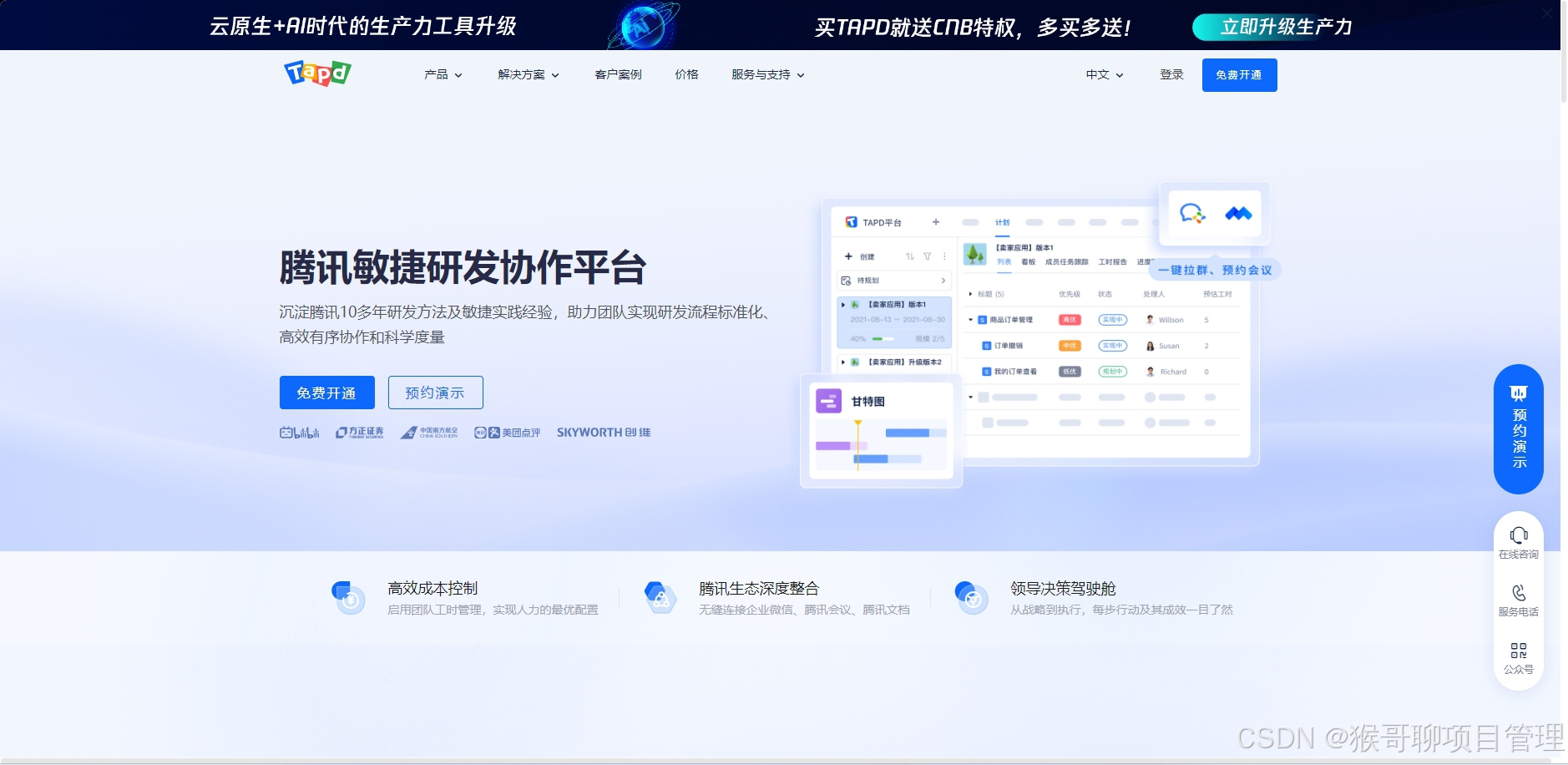This screenshot has height=765, width=1568.
Task: Select the SKYWORTH 创维 customer logo
Action: 603,432
